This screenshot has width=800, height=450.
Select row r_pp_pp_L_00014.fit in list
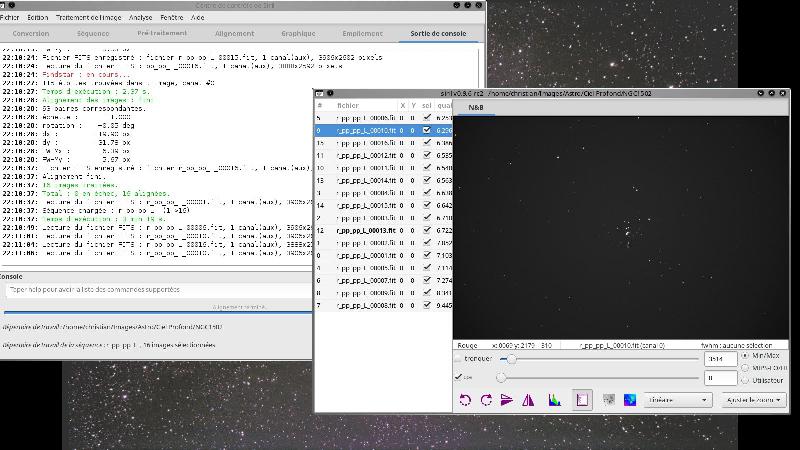coord(383,180)
